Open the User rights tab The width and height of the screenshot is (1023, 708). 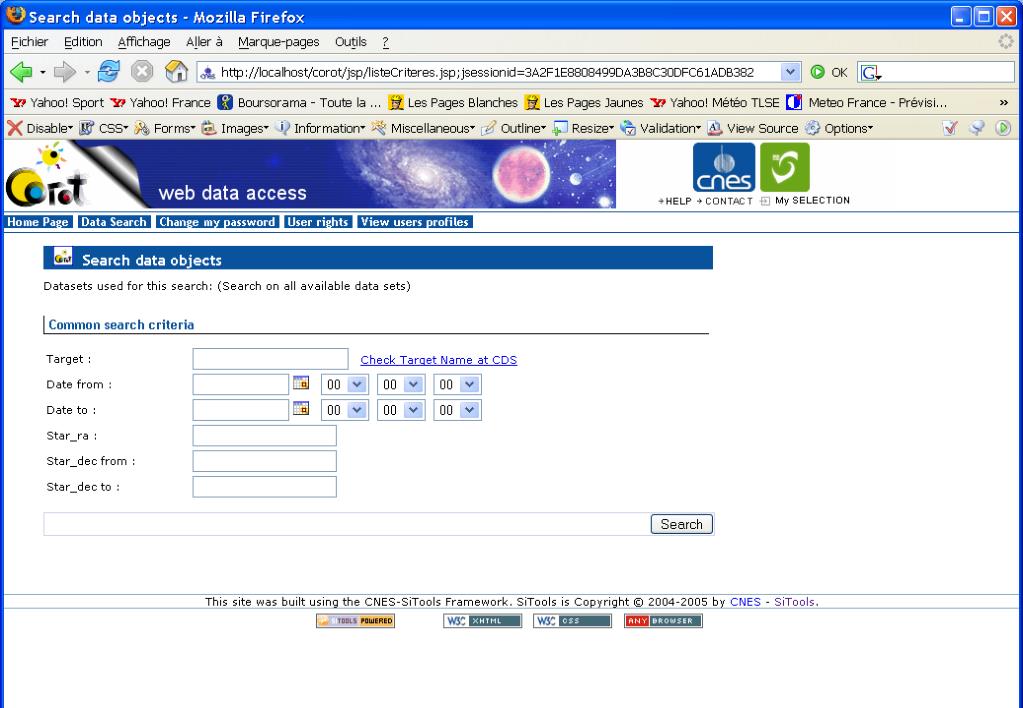click(318, 222)
